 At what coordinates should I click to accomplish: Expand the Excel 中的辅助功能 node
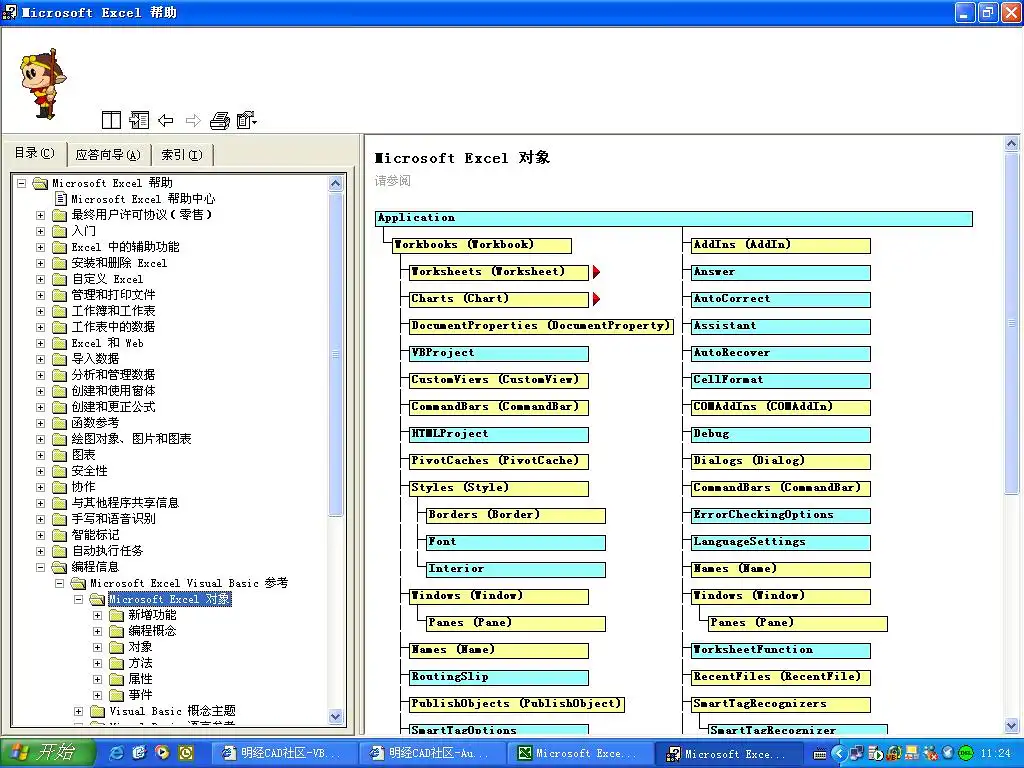coord(40,247)
